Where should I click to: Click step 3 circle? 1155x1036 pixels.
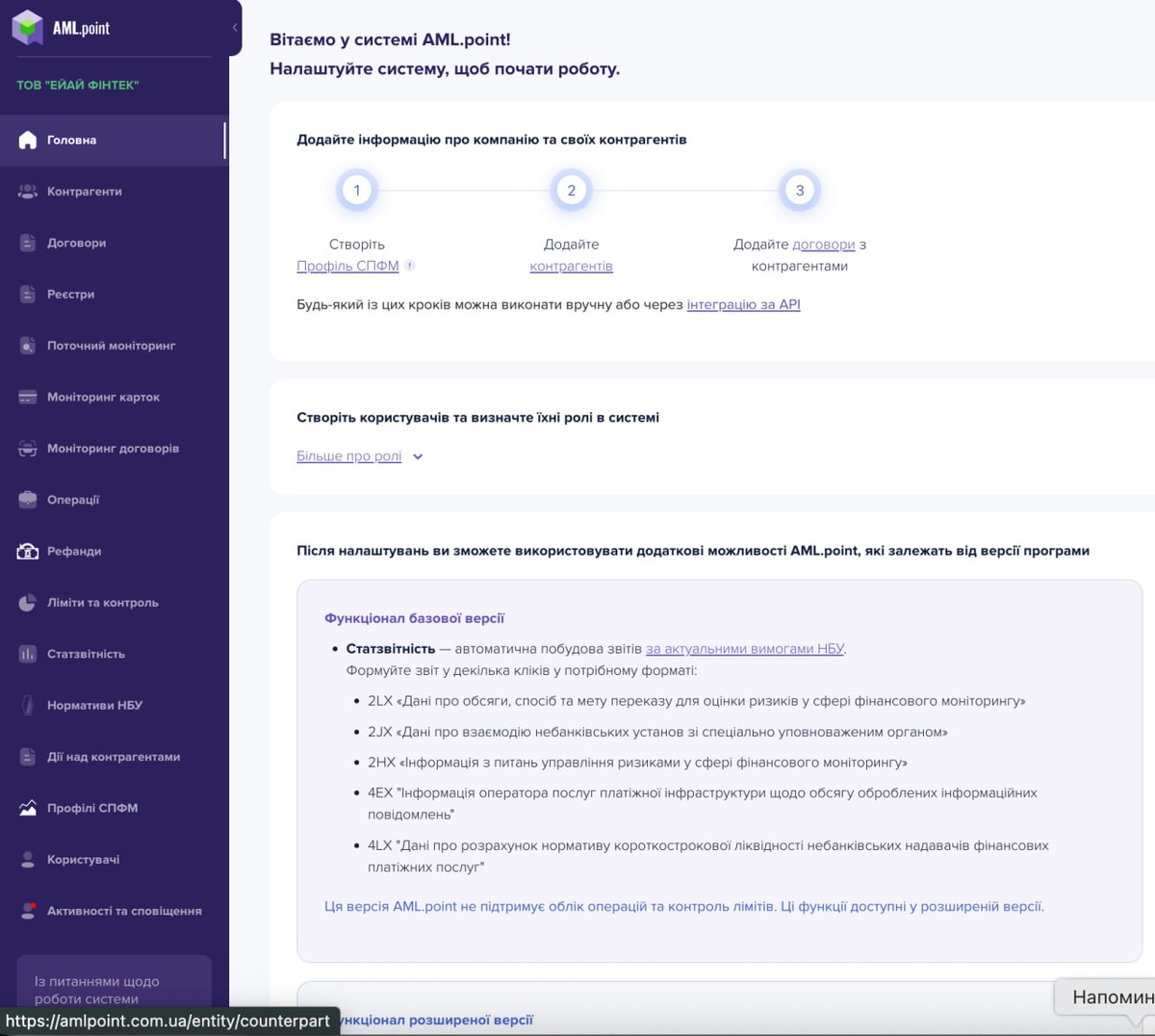(x=800, y=191)
